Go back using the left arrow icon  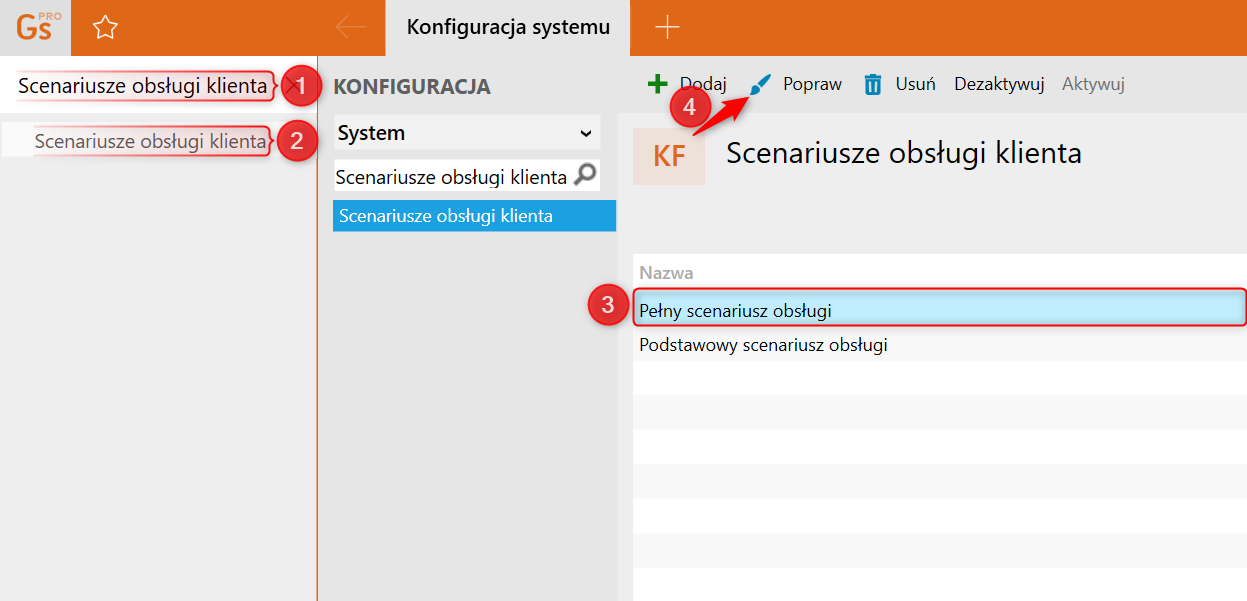[x=350, y=28]
